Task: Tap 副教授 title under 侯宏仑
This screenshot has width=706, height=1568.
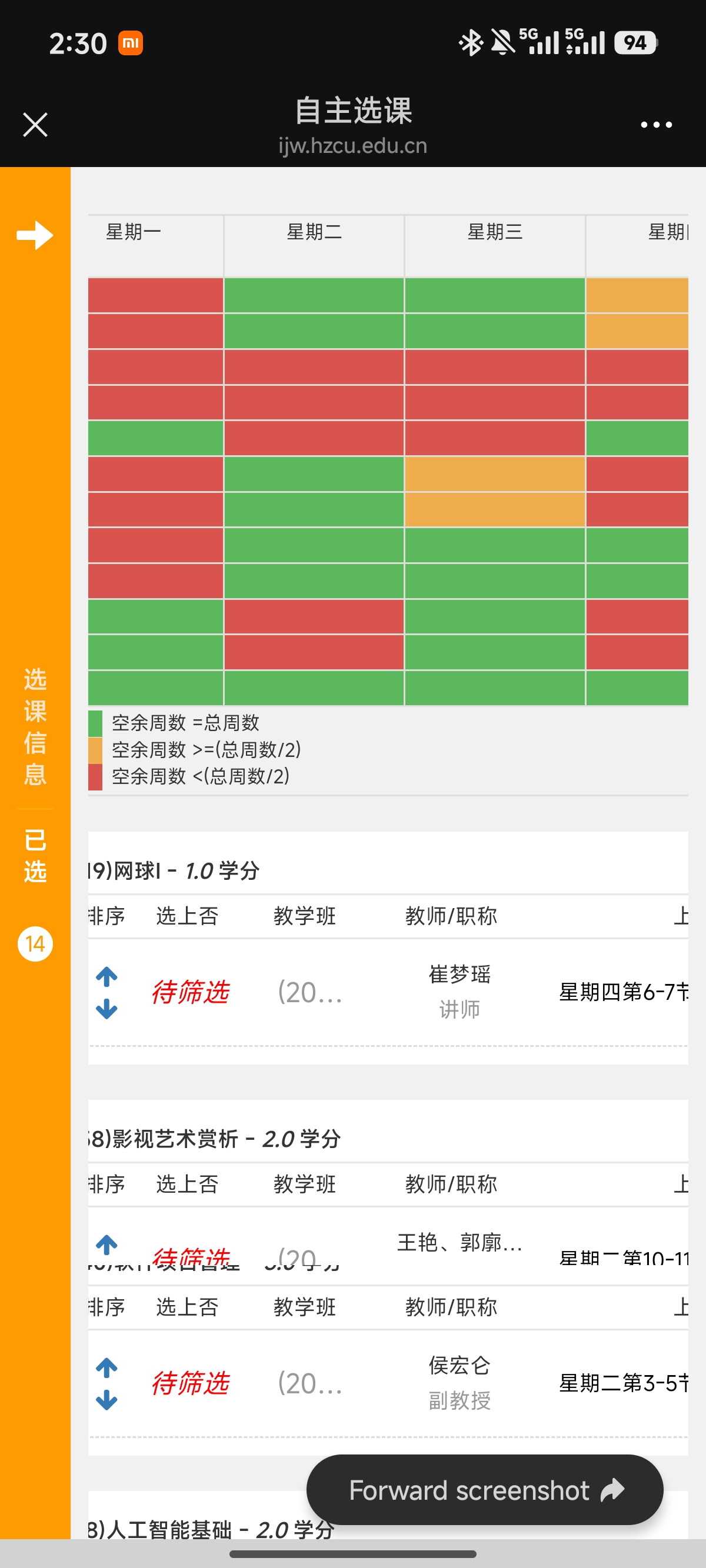Action: (x=459, y=1400)
